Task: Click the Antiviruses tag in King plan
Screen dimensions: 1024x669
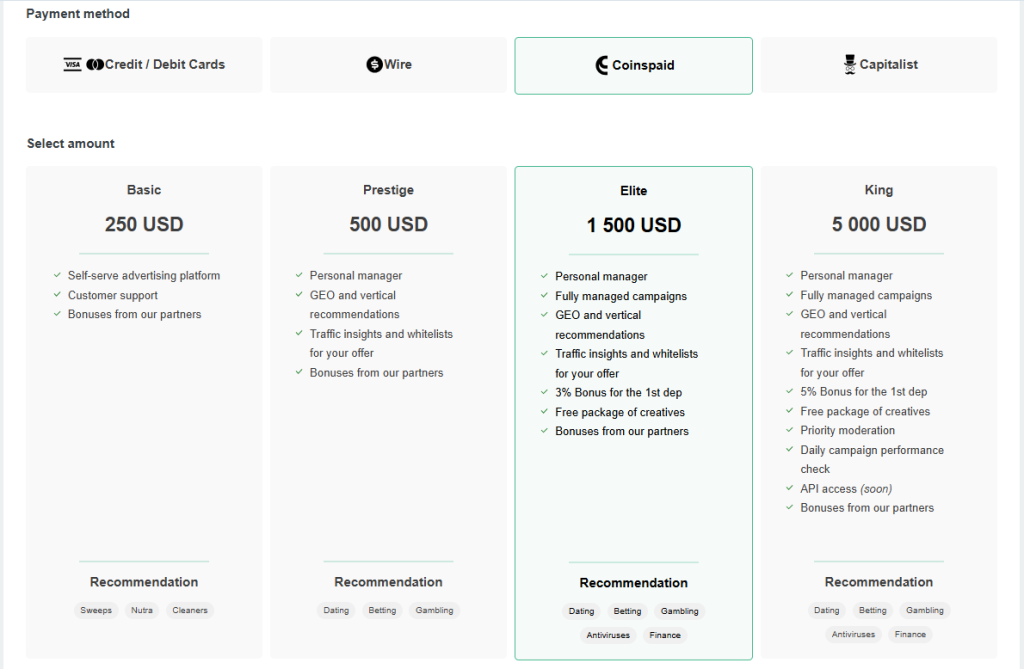Action: (x=853, y=634)
